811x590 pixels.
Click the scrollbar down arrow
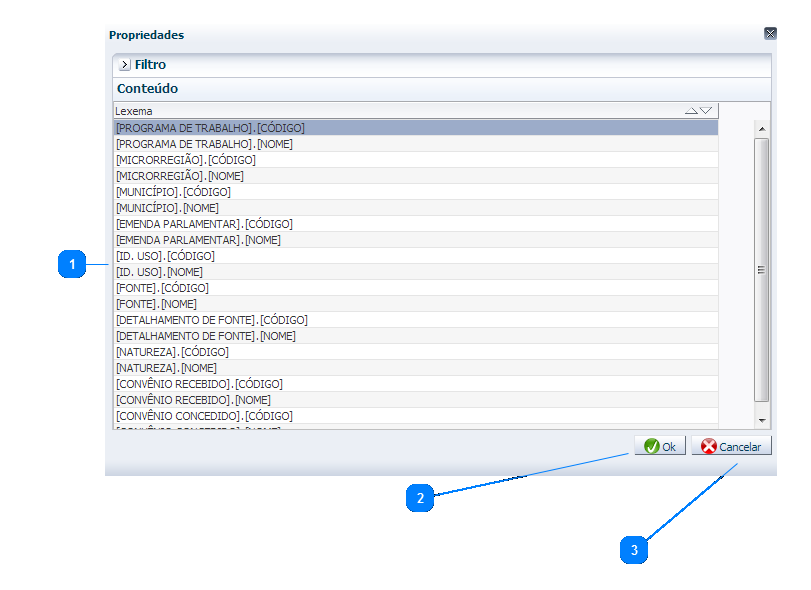[761, 420]
